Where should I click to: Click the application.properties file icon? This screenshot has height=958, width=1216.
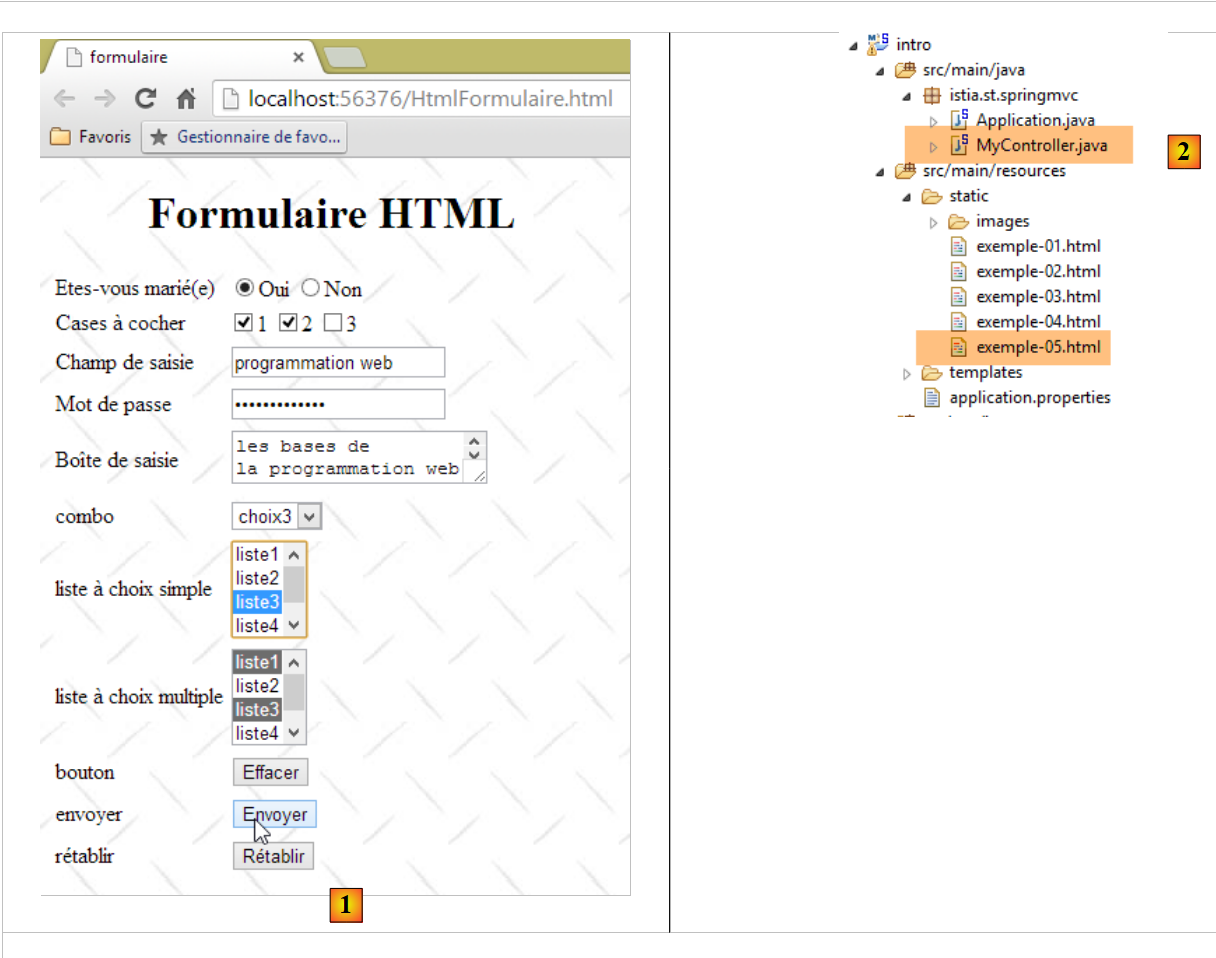pos(932,398)
